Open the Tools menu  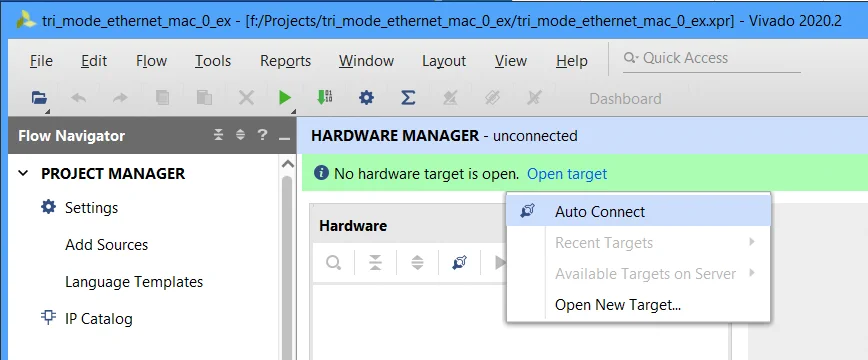pyautogui.click(x=213, y=60)
